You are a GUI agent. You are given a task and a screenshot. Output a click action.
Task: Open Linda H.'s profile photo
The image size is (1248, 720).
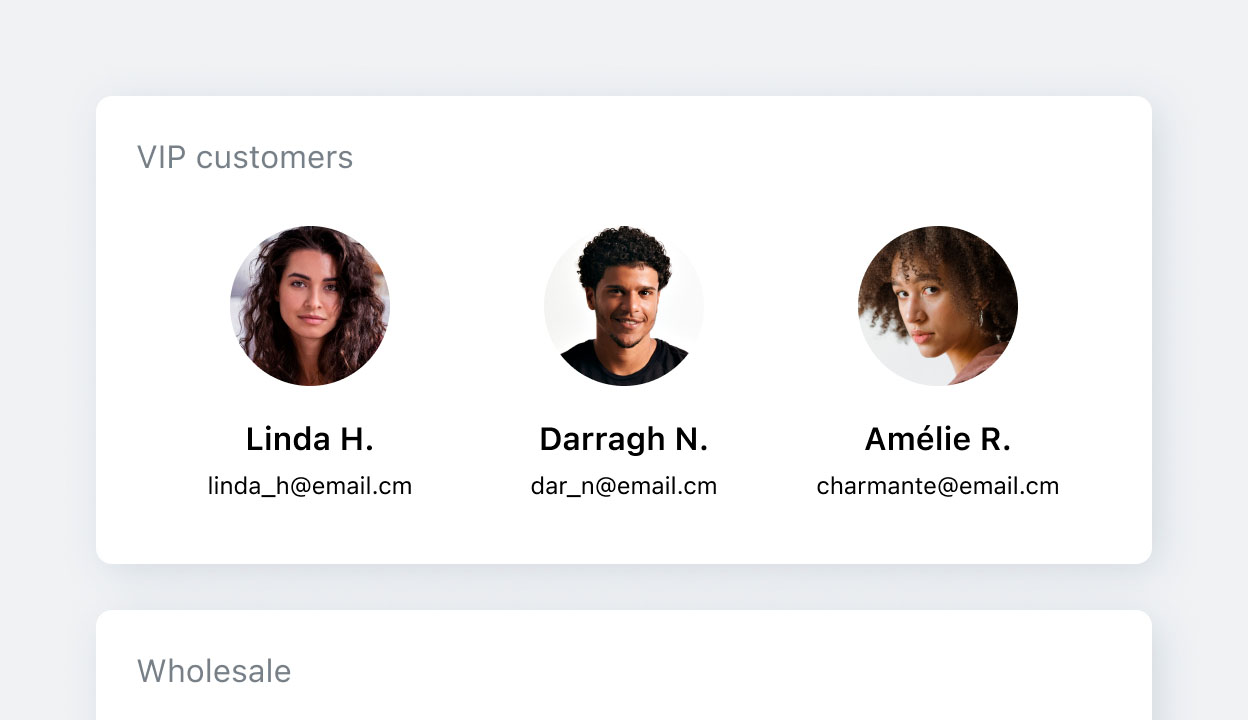(310, 306)
